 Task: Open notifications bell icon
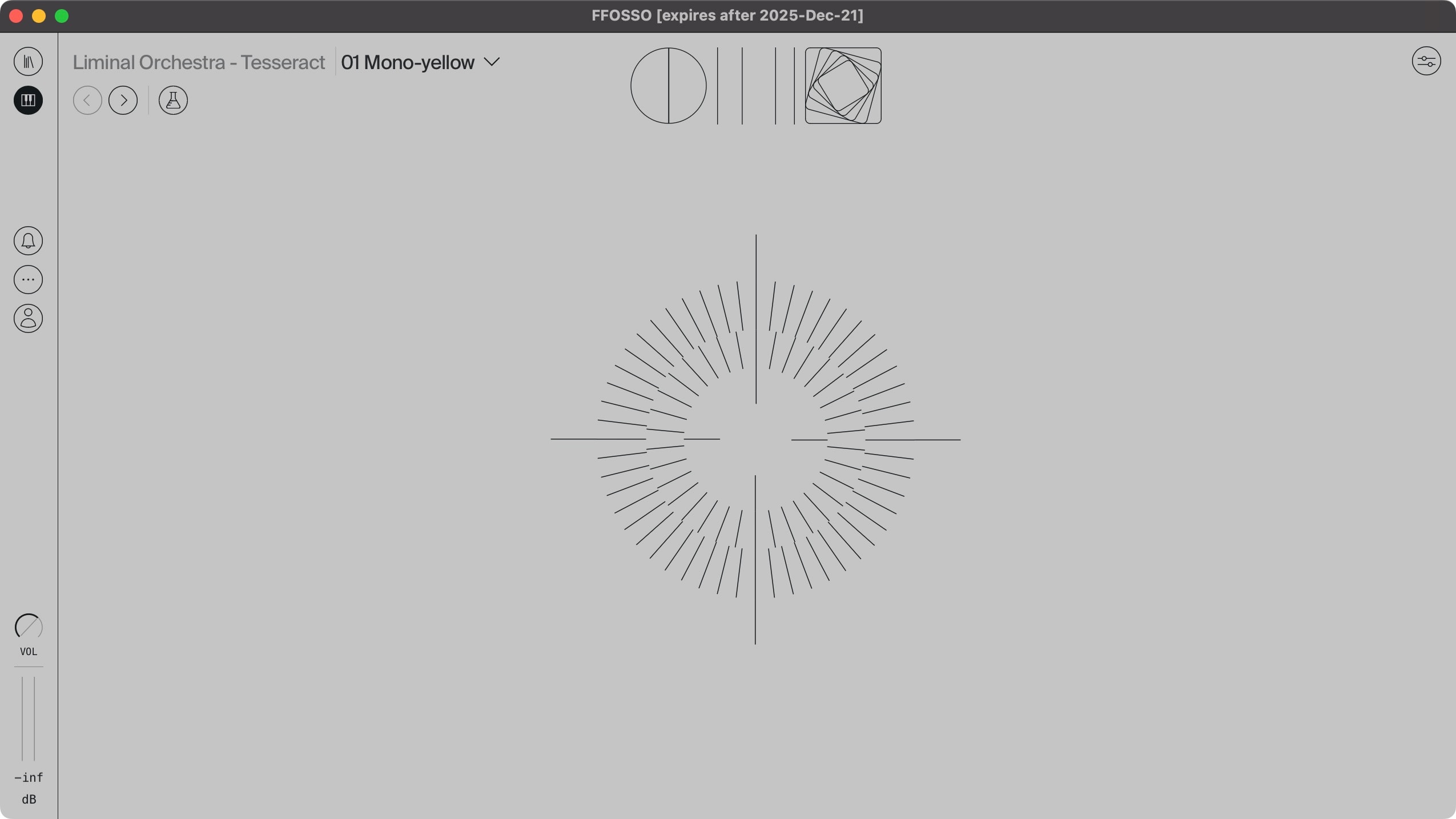(28, 241)
